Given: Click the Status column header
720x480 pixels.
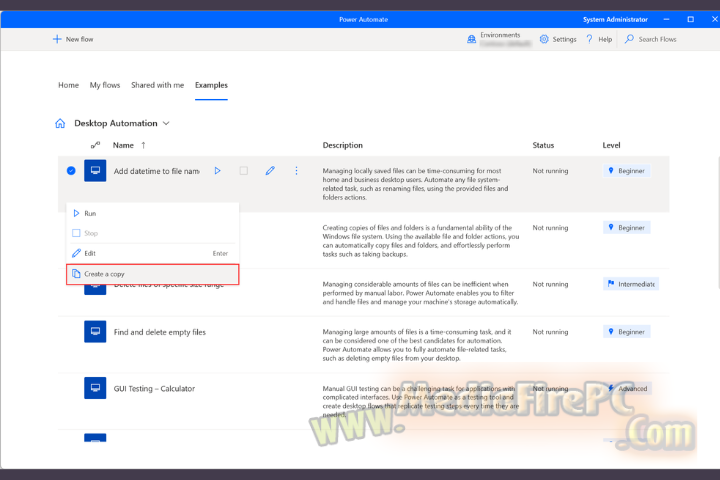Looking at the screenshot, I should 543,145.
